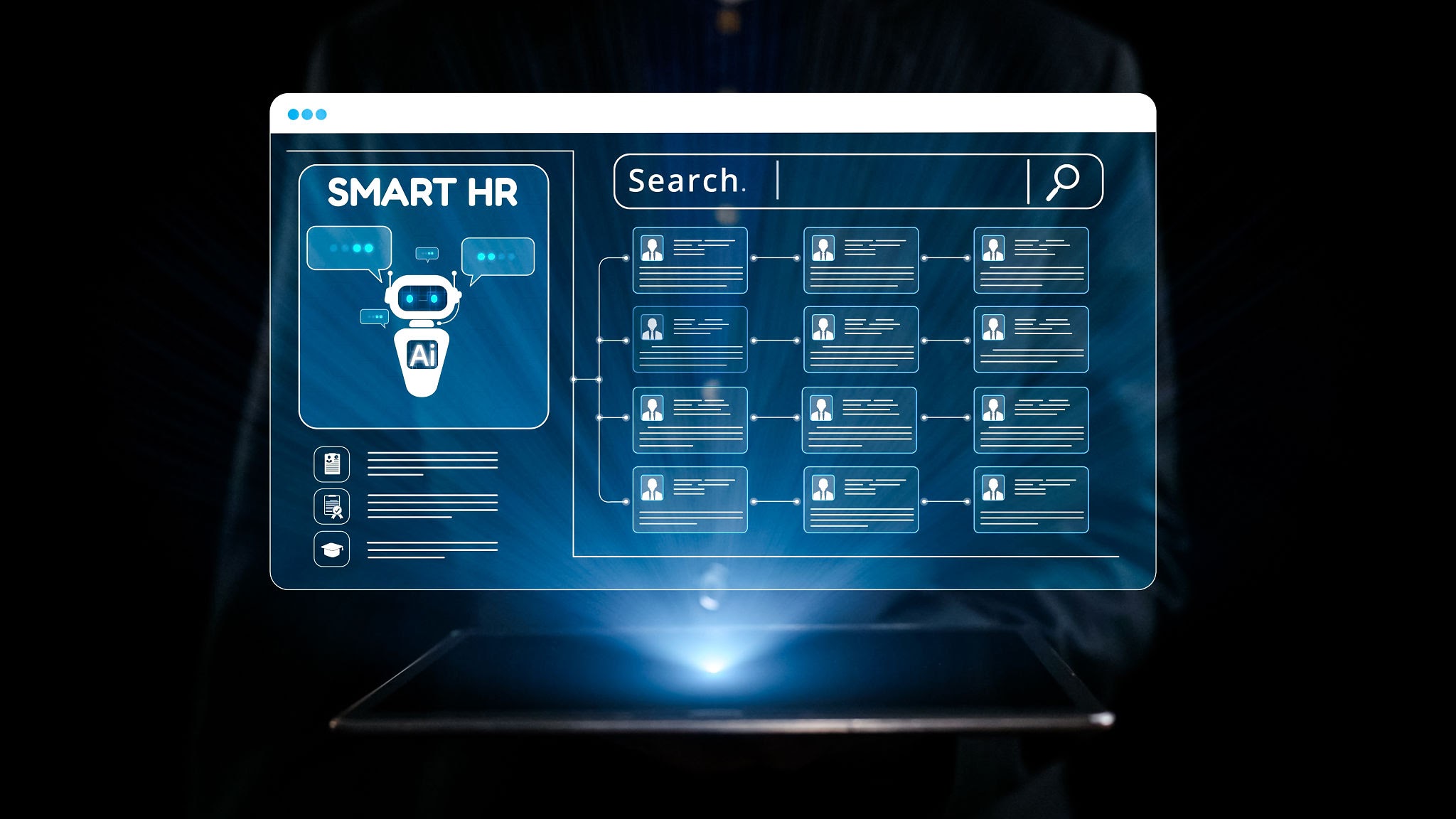Select the second-row, first-column profile card

click(x=690, y=340)
